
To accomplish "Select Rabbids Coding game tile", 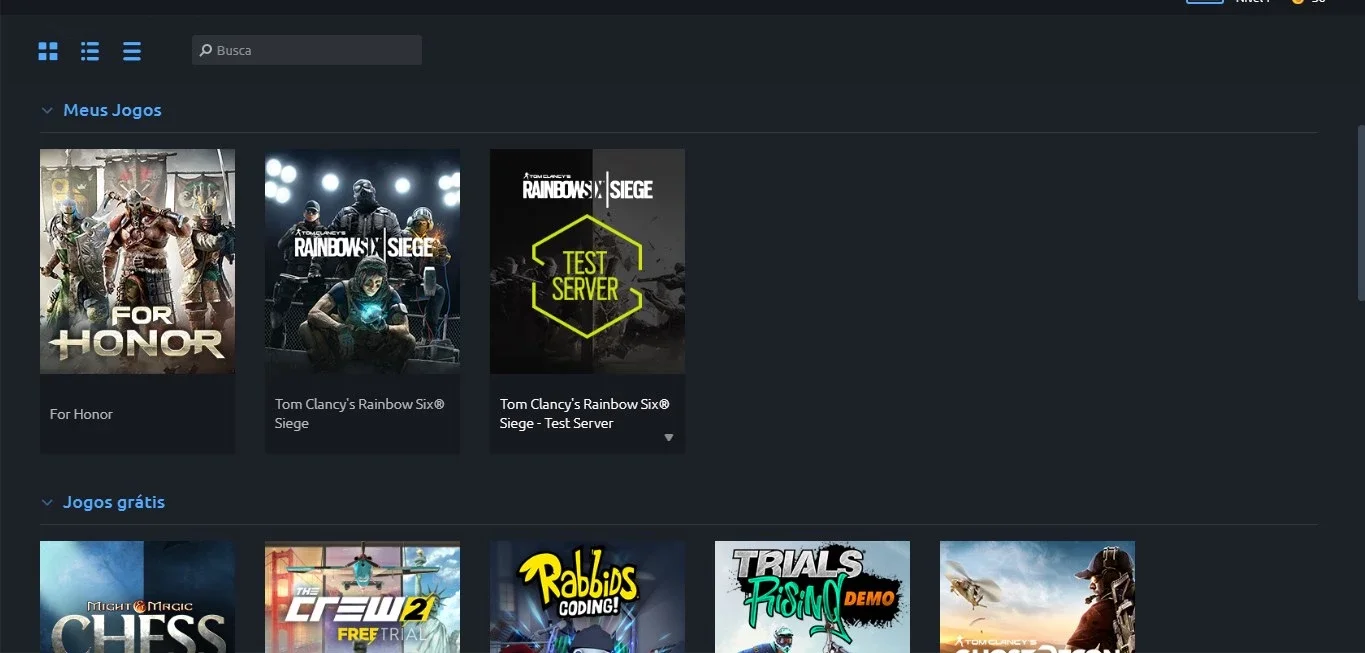I will pyautogui.click(x=587, y=597).
